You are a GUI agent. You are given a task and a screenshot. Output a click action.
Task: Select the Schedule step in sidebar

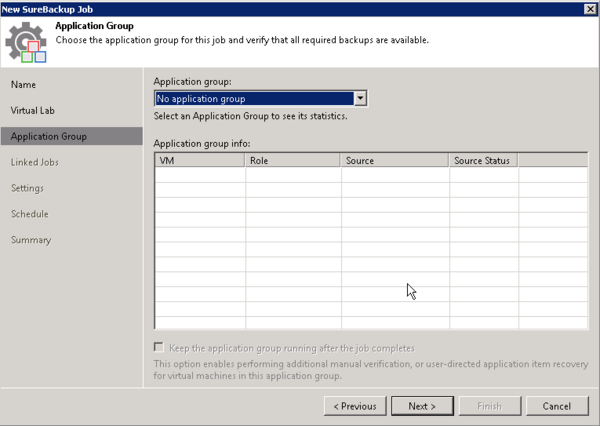pyautogui.click(x=29, y=214)
